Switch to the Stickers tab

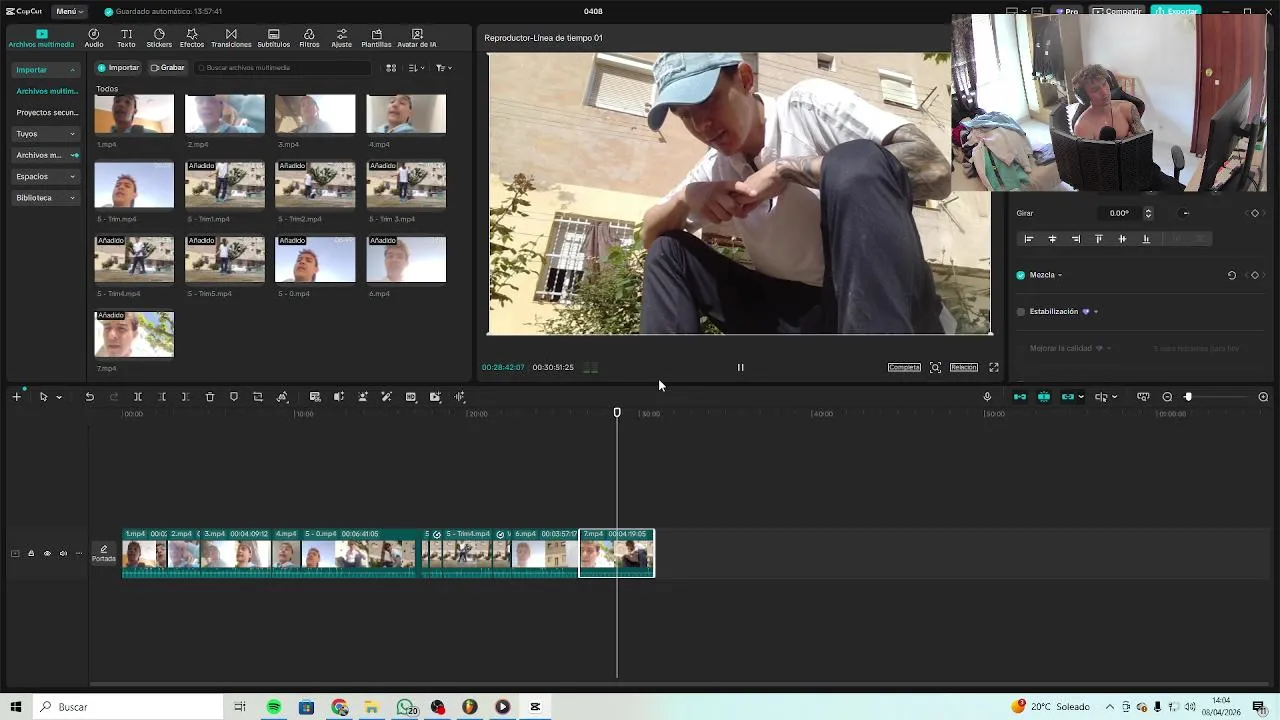[x=159, y=38]
